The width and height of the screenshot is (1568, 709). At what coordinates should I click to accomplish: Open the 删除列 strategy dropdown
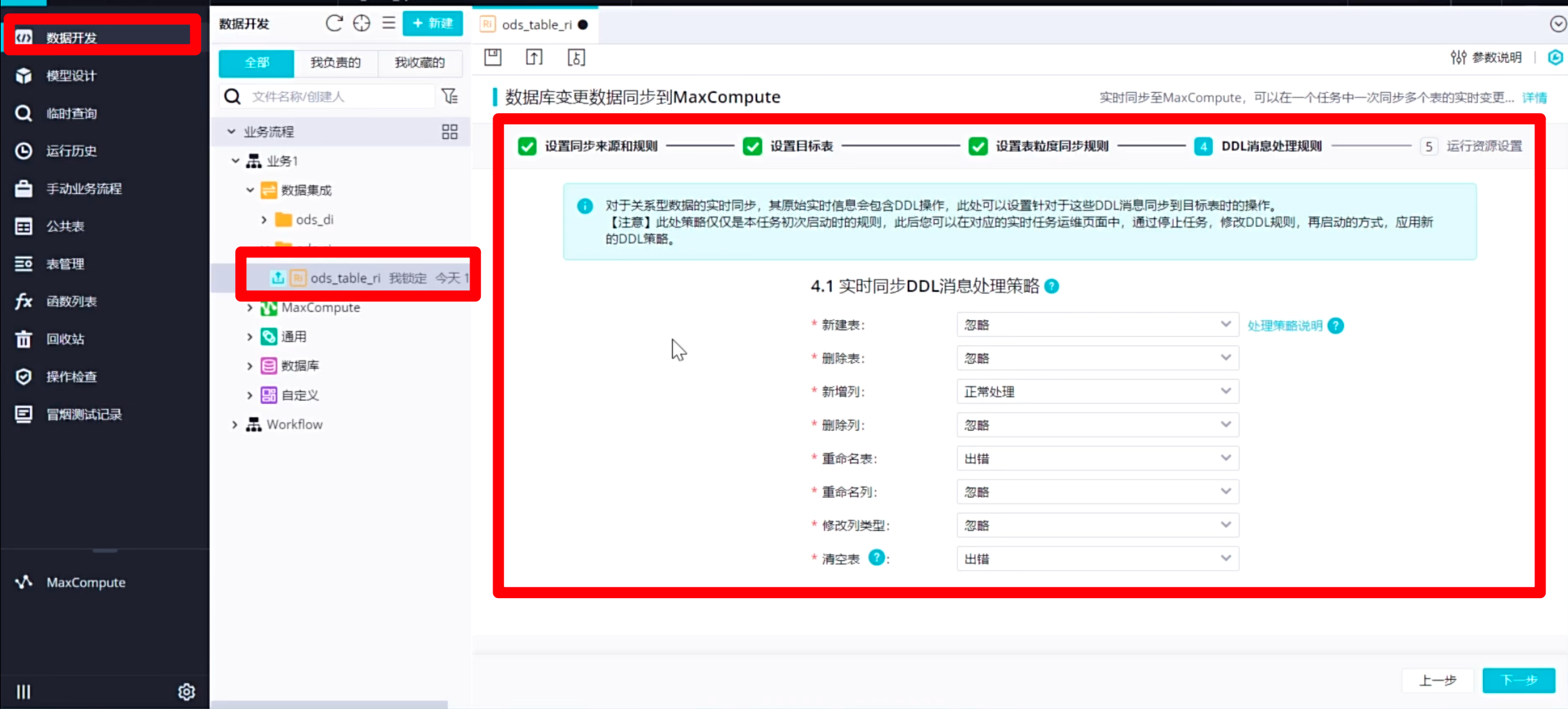[1097, 425]
